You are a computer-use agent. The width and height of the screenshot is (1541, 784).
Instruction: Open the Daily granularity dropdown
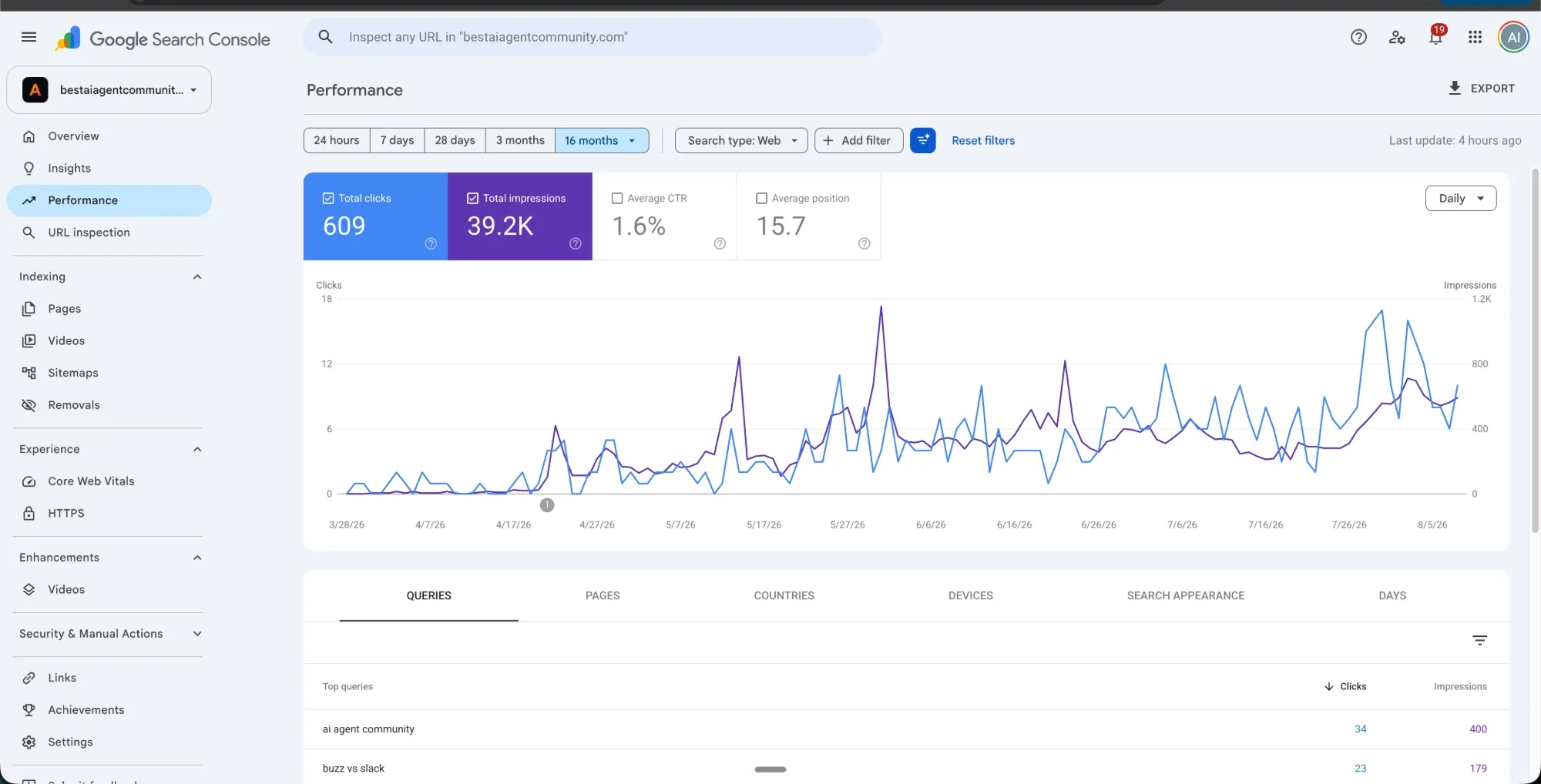click(1461, 198)
